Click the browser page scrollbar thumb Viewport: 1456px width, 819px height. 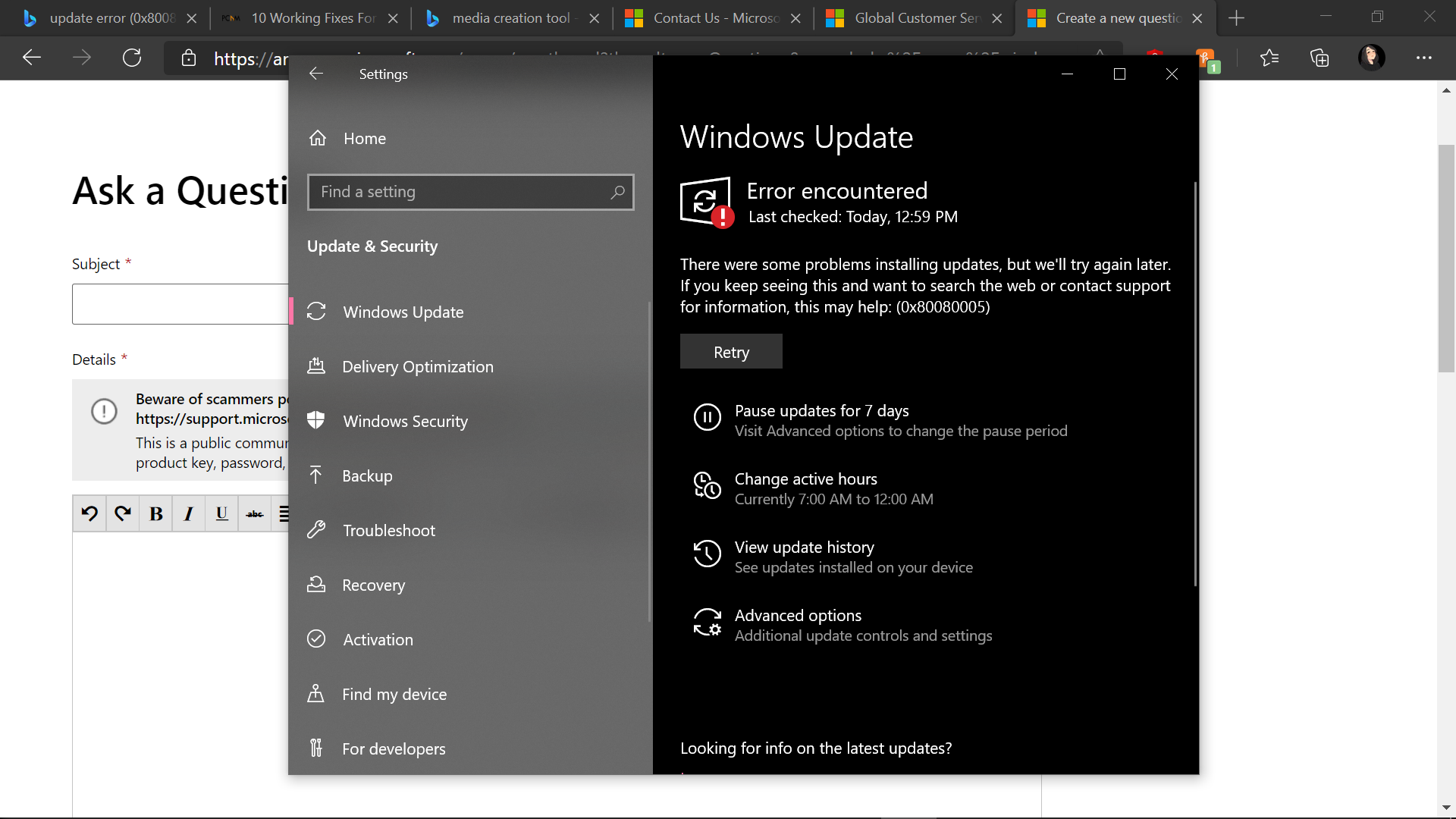(1446, 258)
